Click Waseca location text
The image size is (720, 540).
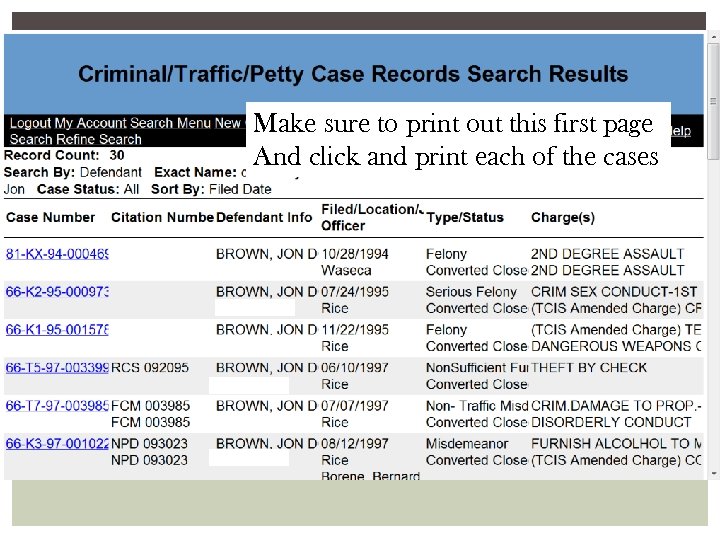pyautogui.click(x=346, y=270)
